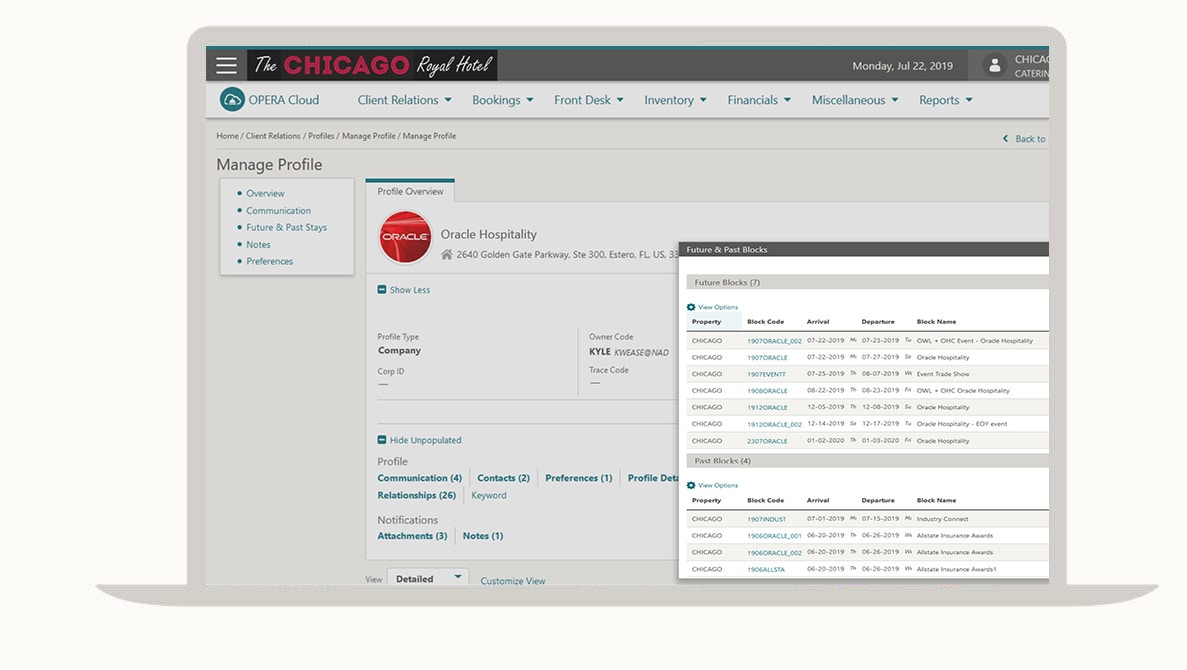Expand the Bookings menu
This screenshot has height=670, width=1187.
tap(502, 100)
